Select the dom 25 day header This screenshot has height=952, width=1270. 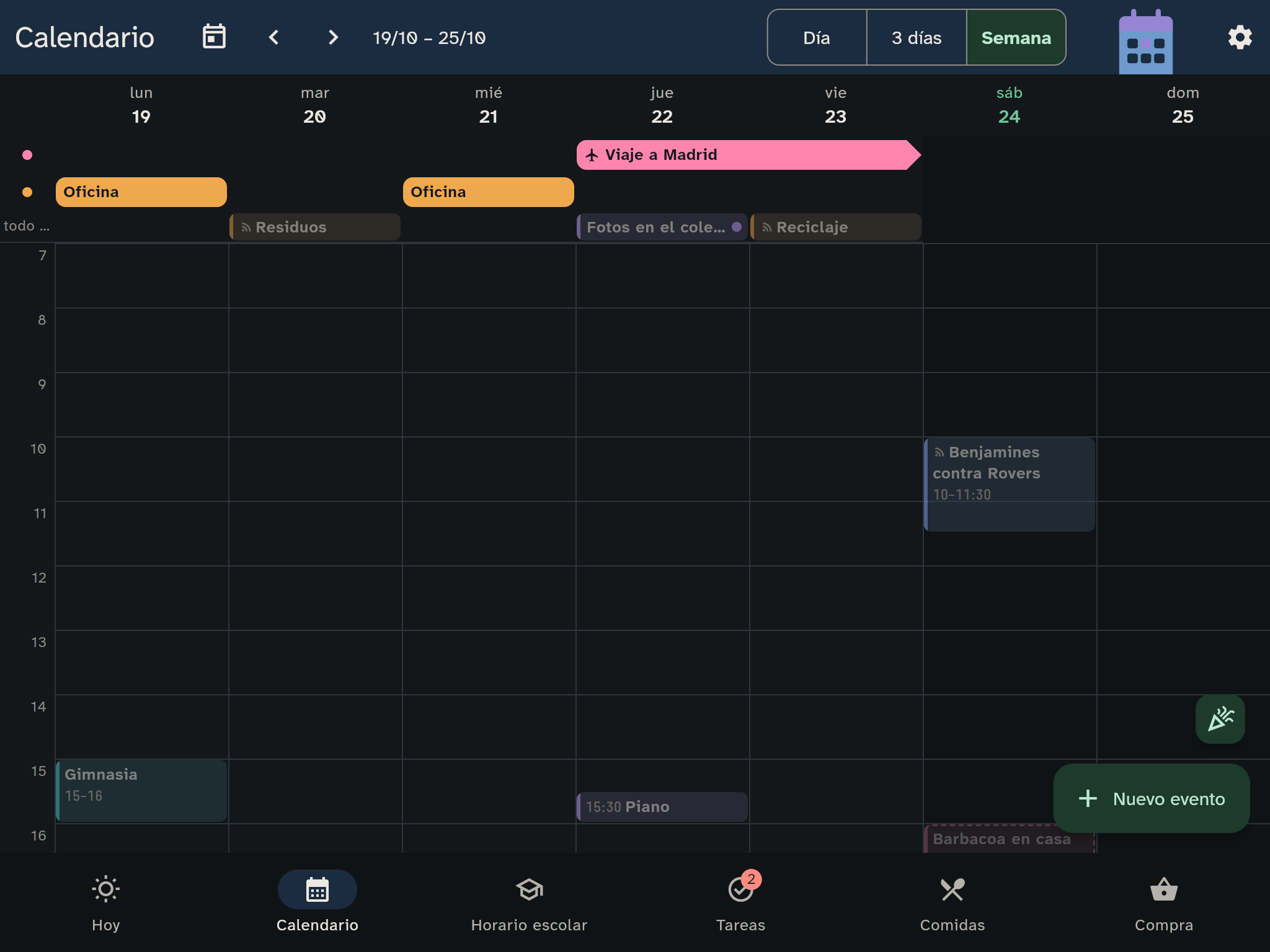(x=1183, y=105)
